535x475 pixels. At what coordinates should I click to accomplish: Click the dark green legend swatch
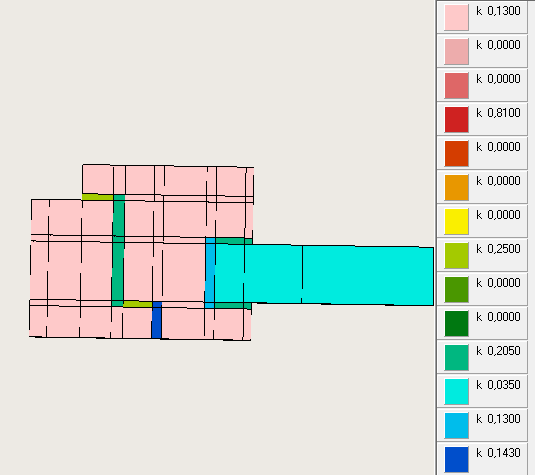456,323
